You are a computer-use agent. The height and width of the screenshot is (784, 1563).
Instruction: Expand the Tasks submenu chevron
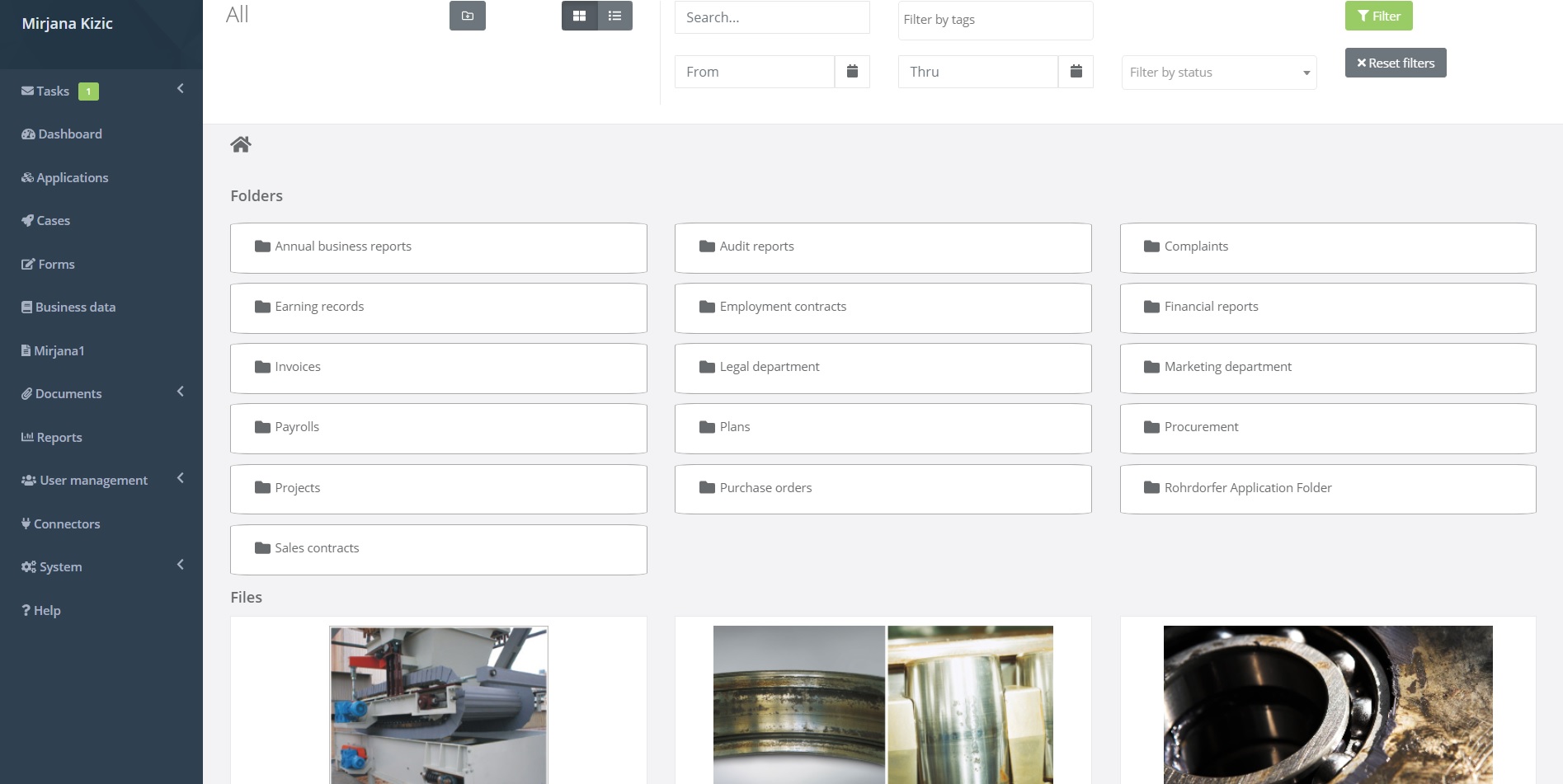(181, 88)
